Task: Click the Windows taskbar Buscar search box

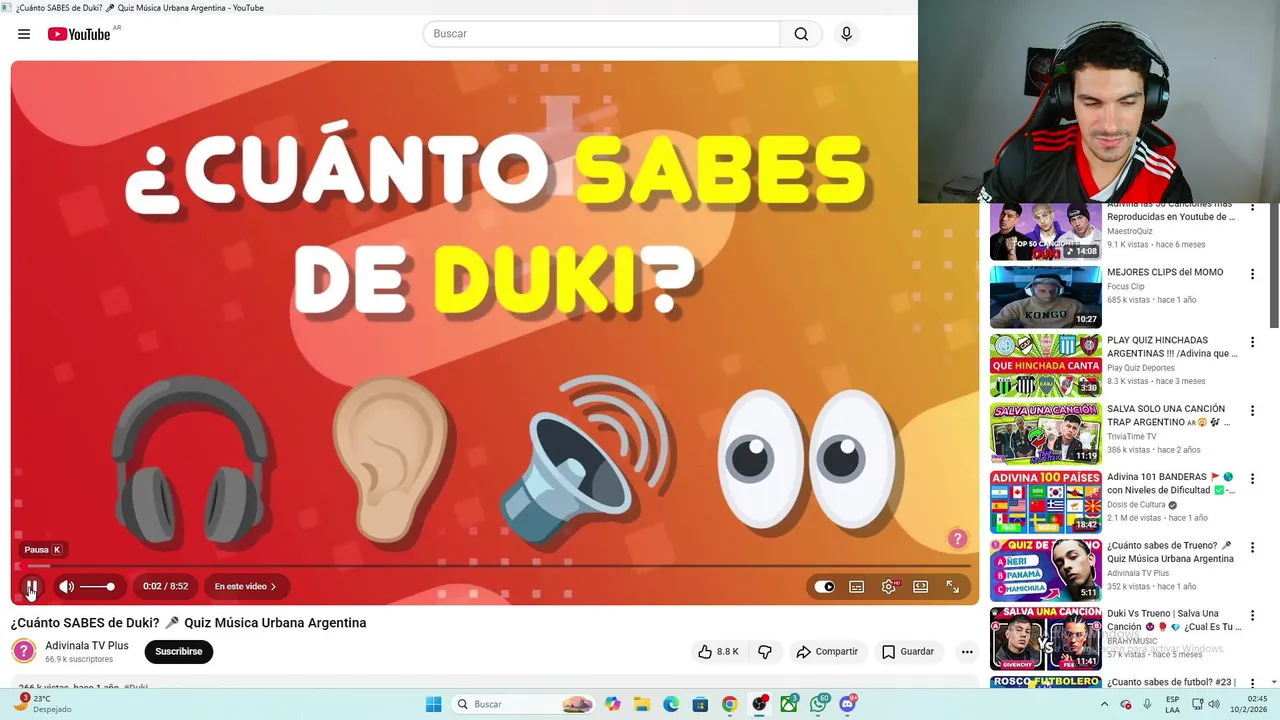Action: click(x=523, y=704)
